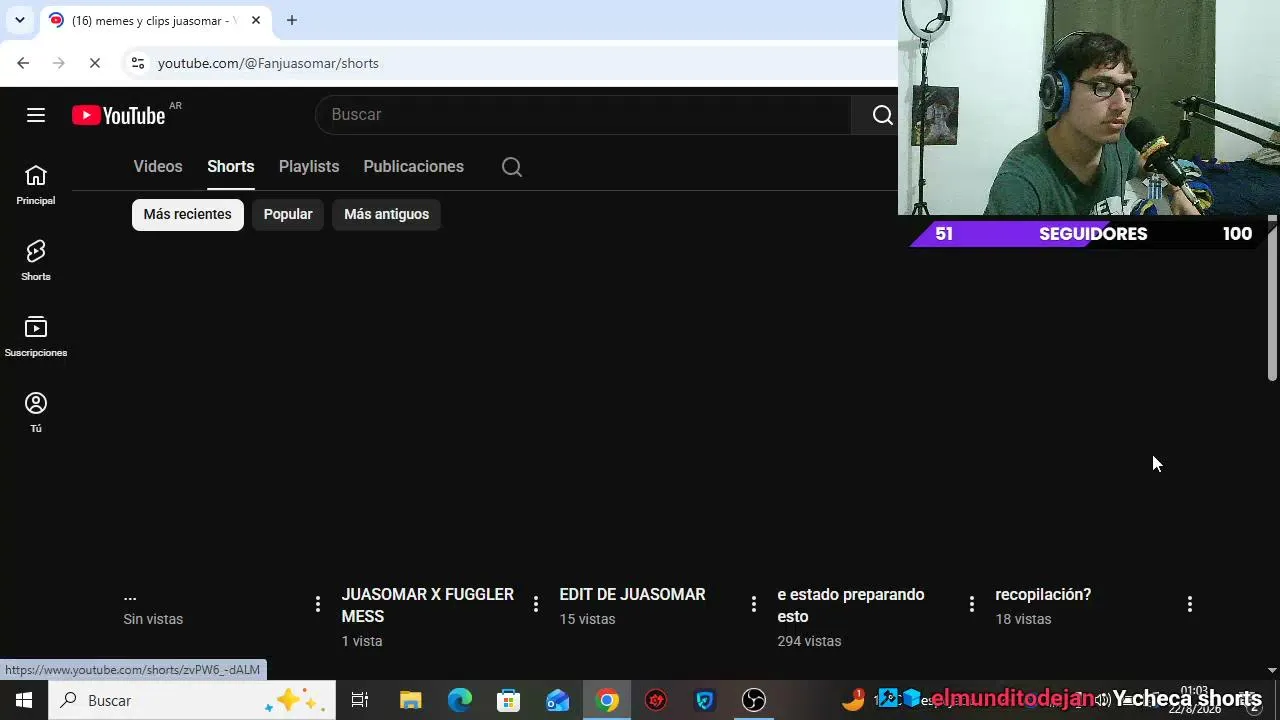Open the YouTube guide hamburger menu
Image resolution: width=1280 pixels, height=720 pixels.
(x=36, y=115)
